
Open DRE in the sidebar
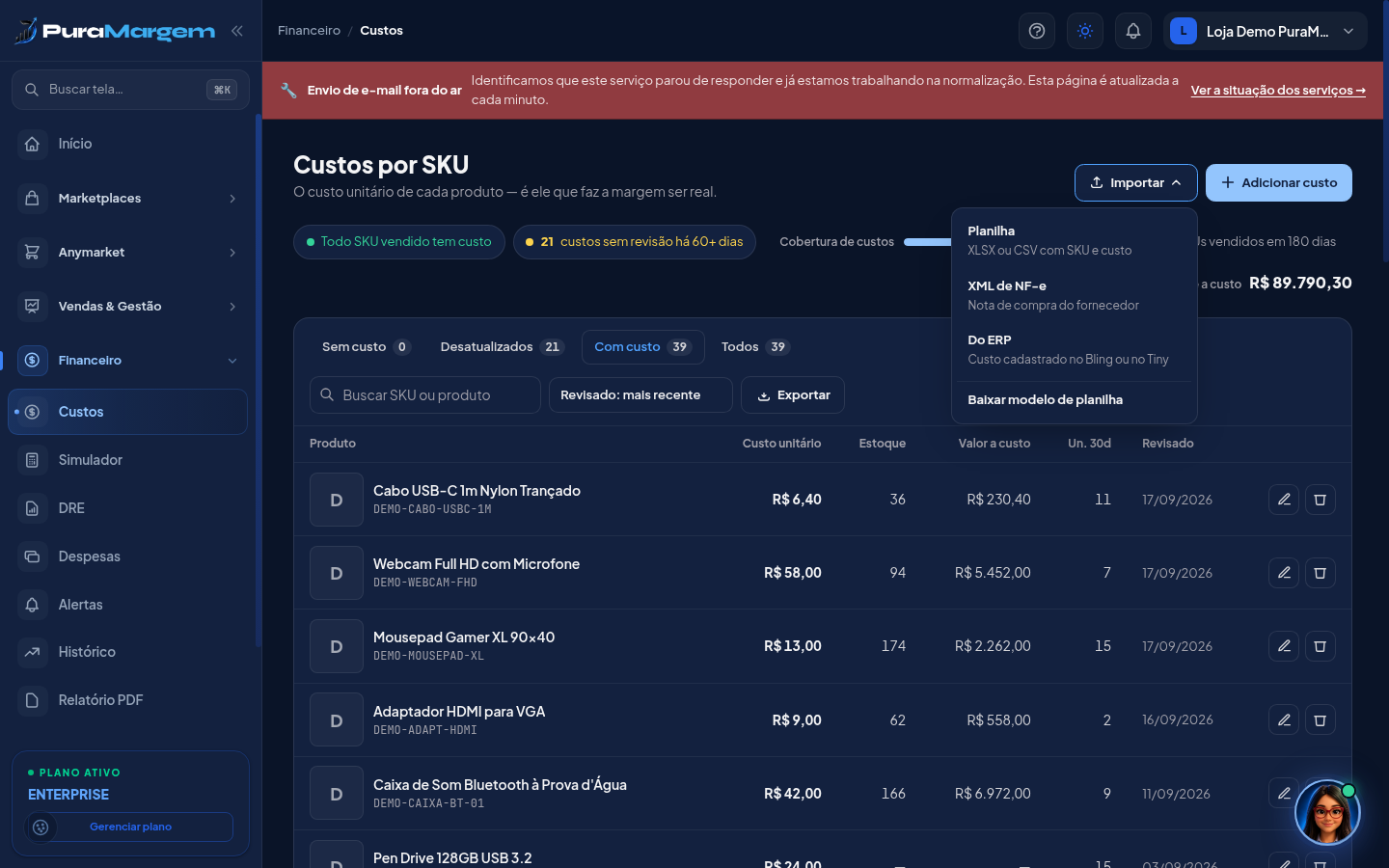pyautogui.click(x=128, y=508)
